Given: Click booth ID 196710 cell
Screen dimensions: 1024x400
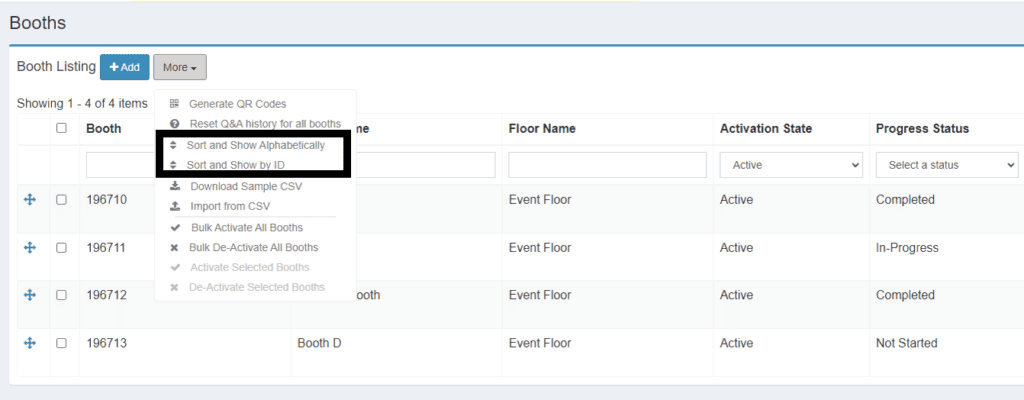Looking at the screenshot, I should point(106,200).
